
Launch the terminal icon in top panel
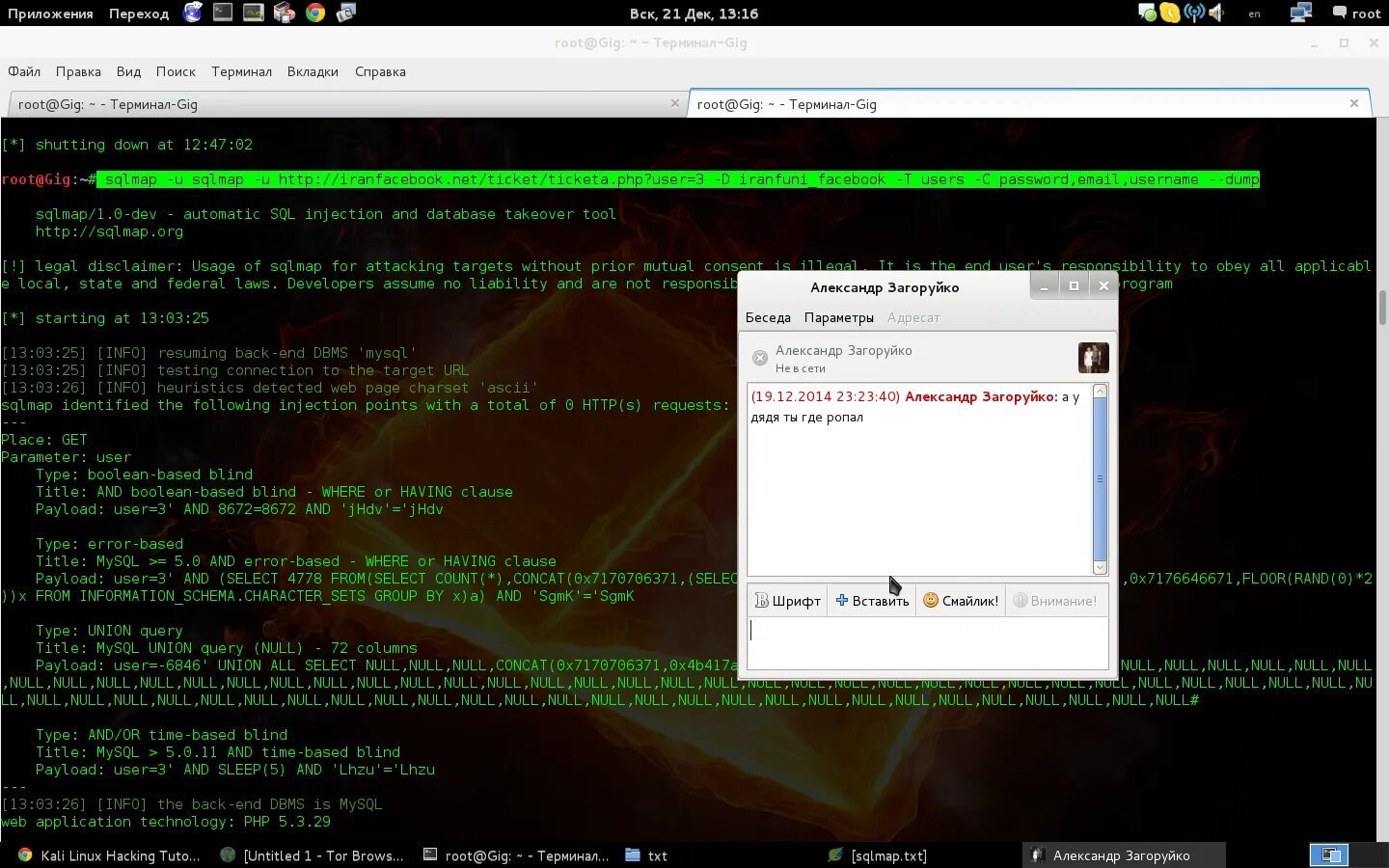tap(223, 13)
